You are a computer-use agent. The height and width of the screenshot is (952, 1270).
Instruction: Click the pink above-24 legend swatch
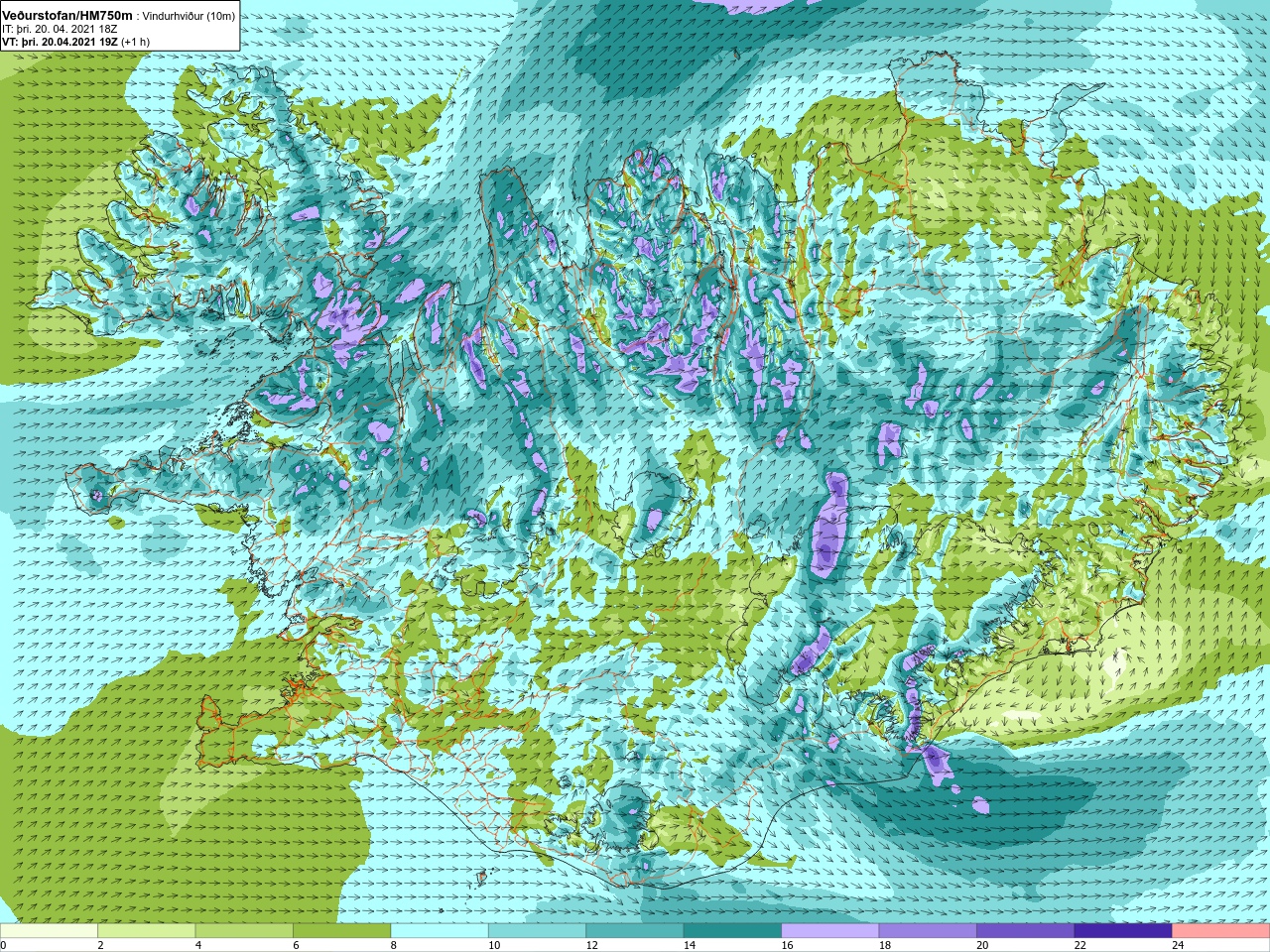tap(1220, 931)
